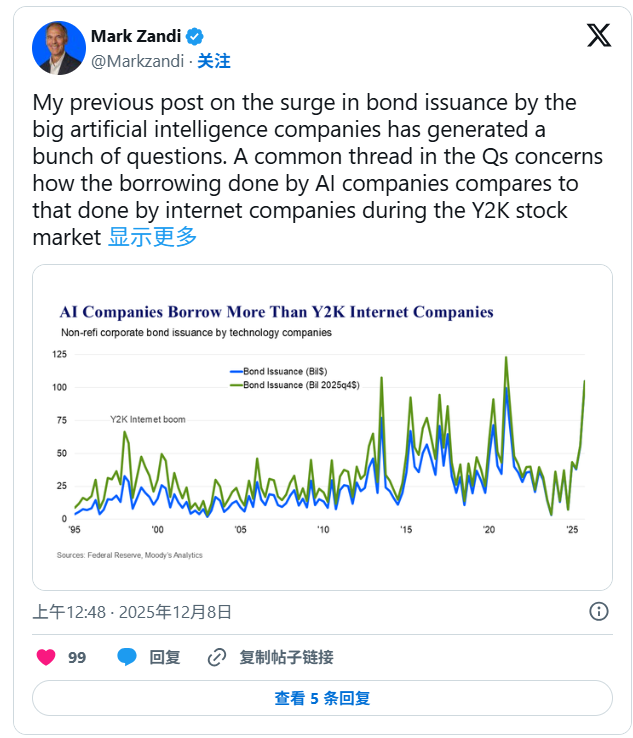Expand the post text with 显示更多
The height and width of the screenshot is (738, 633).
[x=153, y=237]
